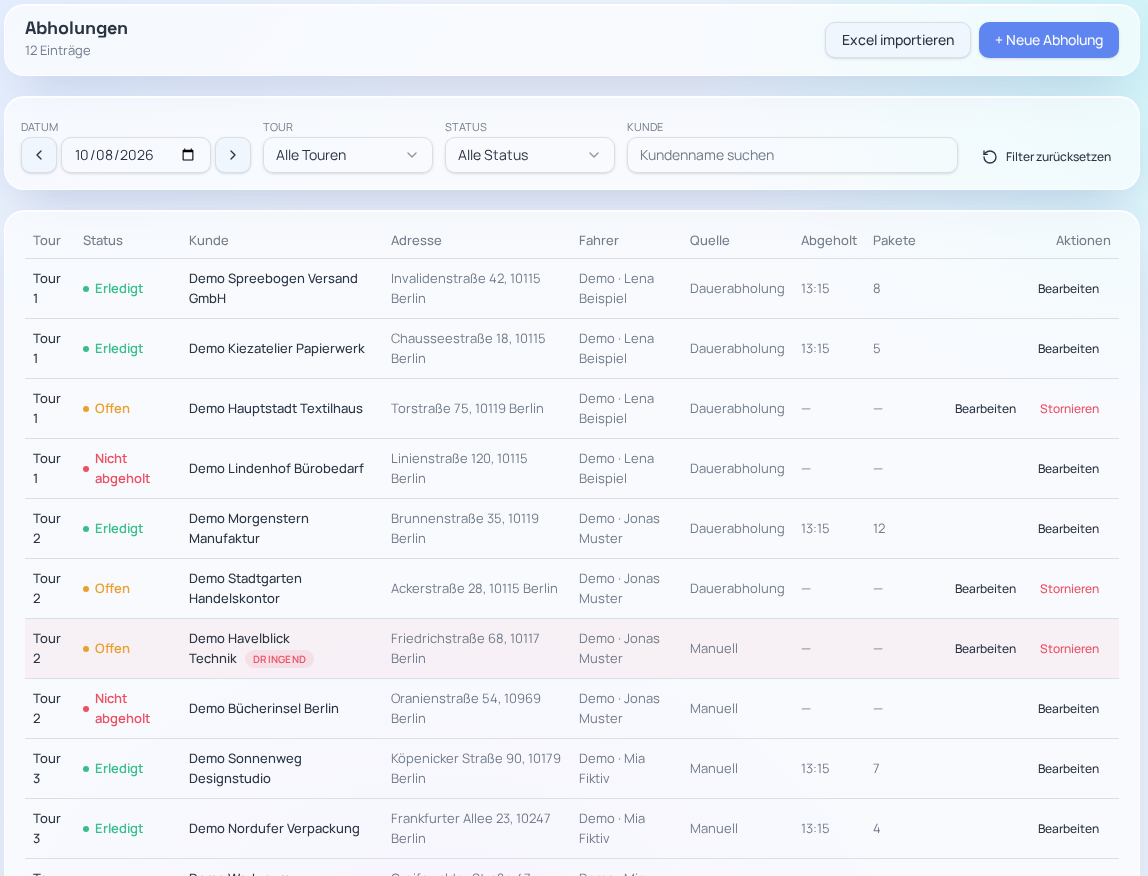Create a new pickup with Neue Abholung
The width and height of the screenshot is (1148, 876).
[1048, 40]
